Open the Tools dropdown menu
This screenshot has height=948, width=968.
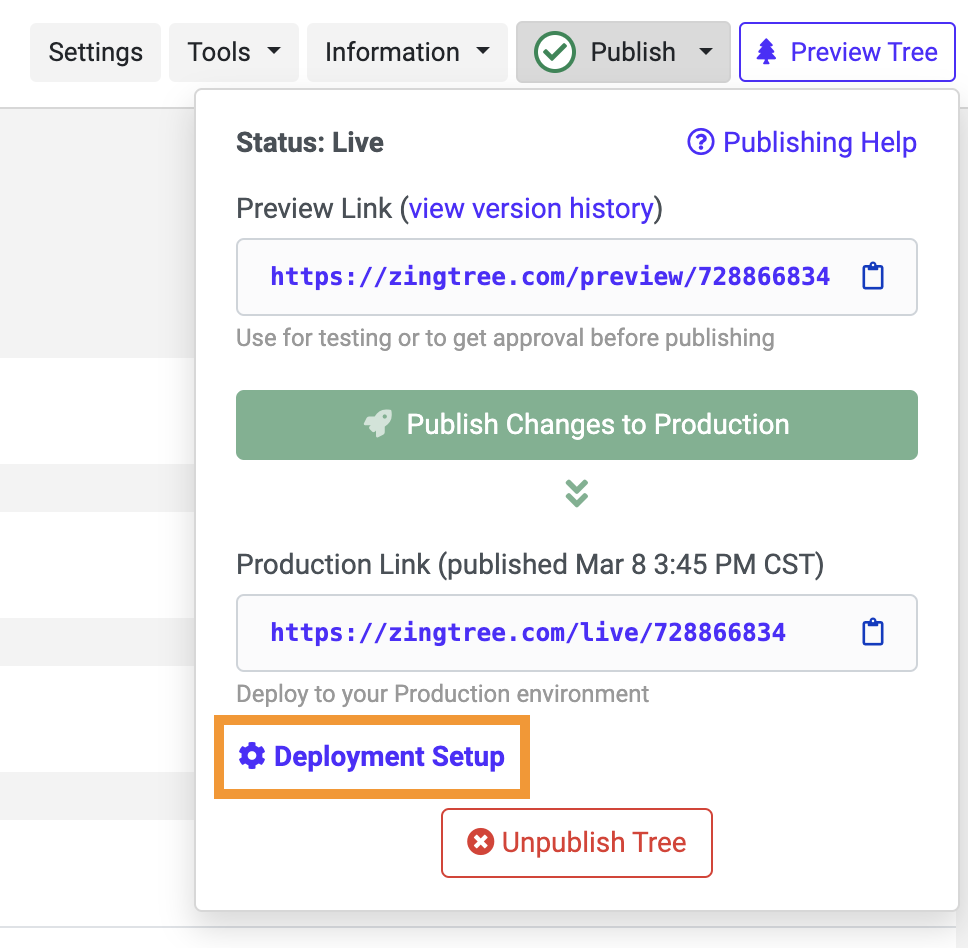(x=234, y=52)
